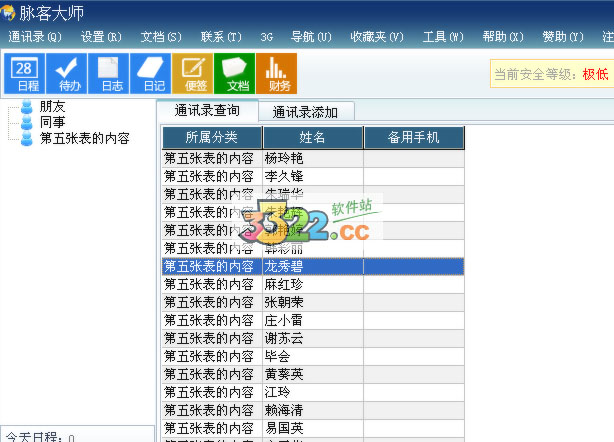Sort by 备用手机 column header

point(414,137)
